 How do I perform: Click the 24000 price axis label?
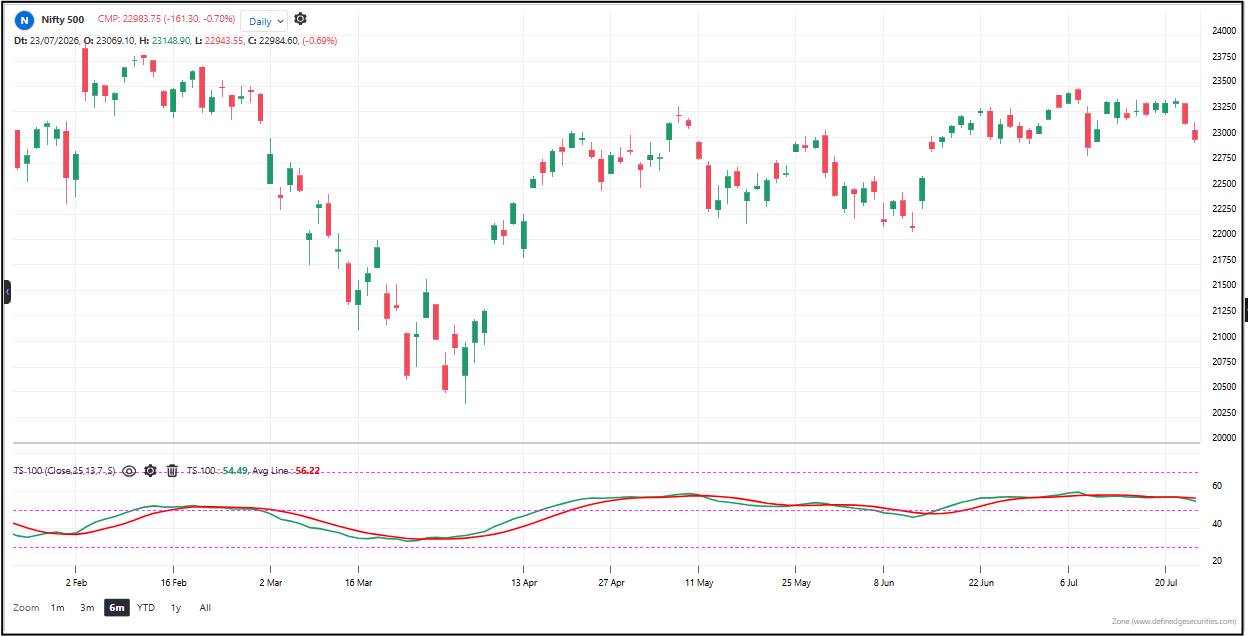click(x=1223, y=31)
